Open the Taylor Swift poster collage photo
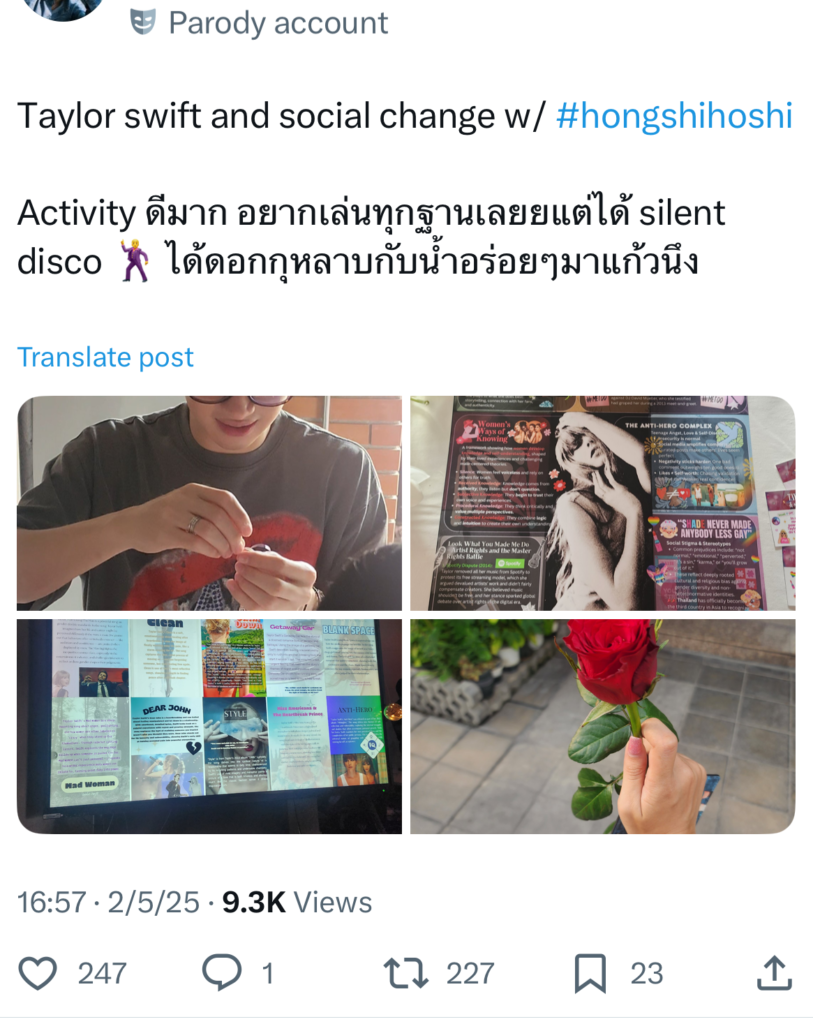The height and width of the screenshot is (1024, 813). click(x=603, y=503)
